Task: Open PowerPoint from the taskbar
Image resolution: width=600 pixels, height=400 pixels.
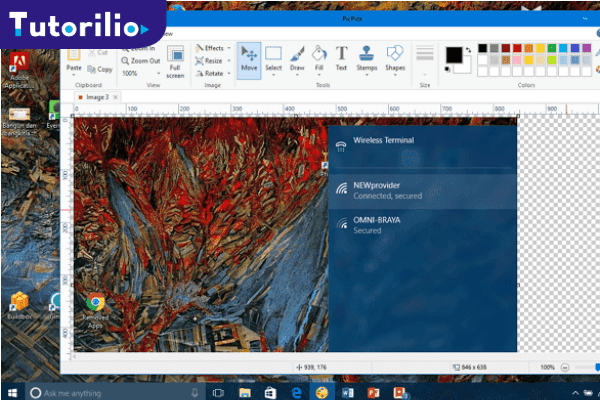Action: [373, 393]
